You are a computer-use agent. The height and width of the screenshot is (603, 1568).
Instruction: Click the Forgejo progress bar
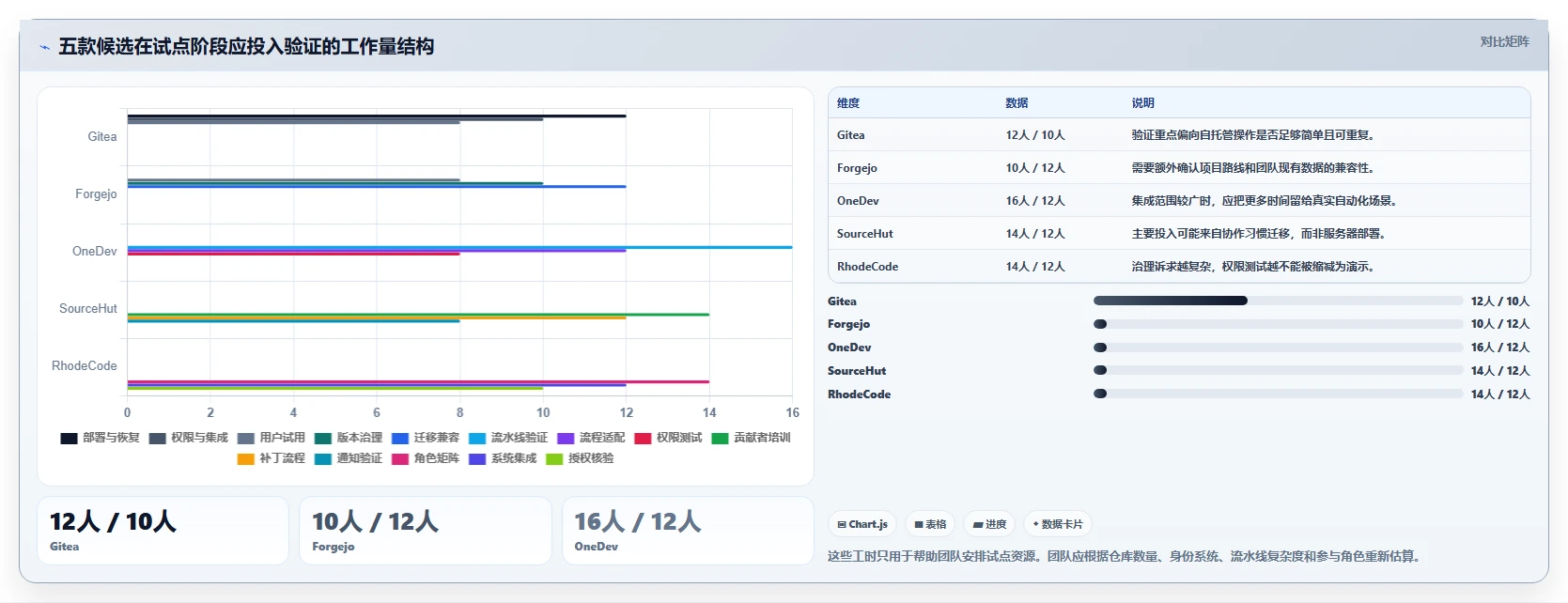[1278, 324]
